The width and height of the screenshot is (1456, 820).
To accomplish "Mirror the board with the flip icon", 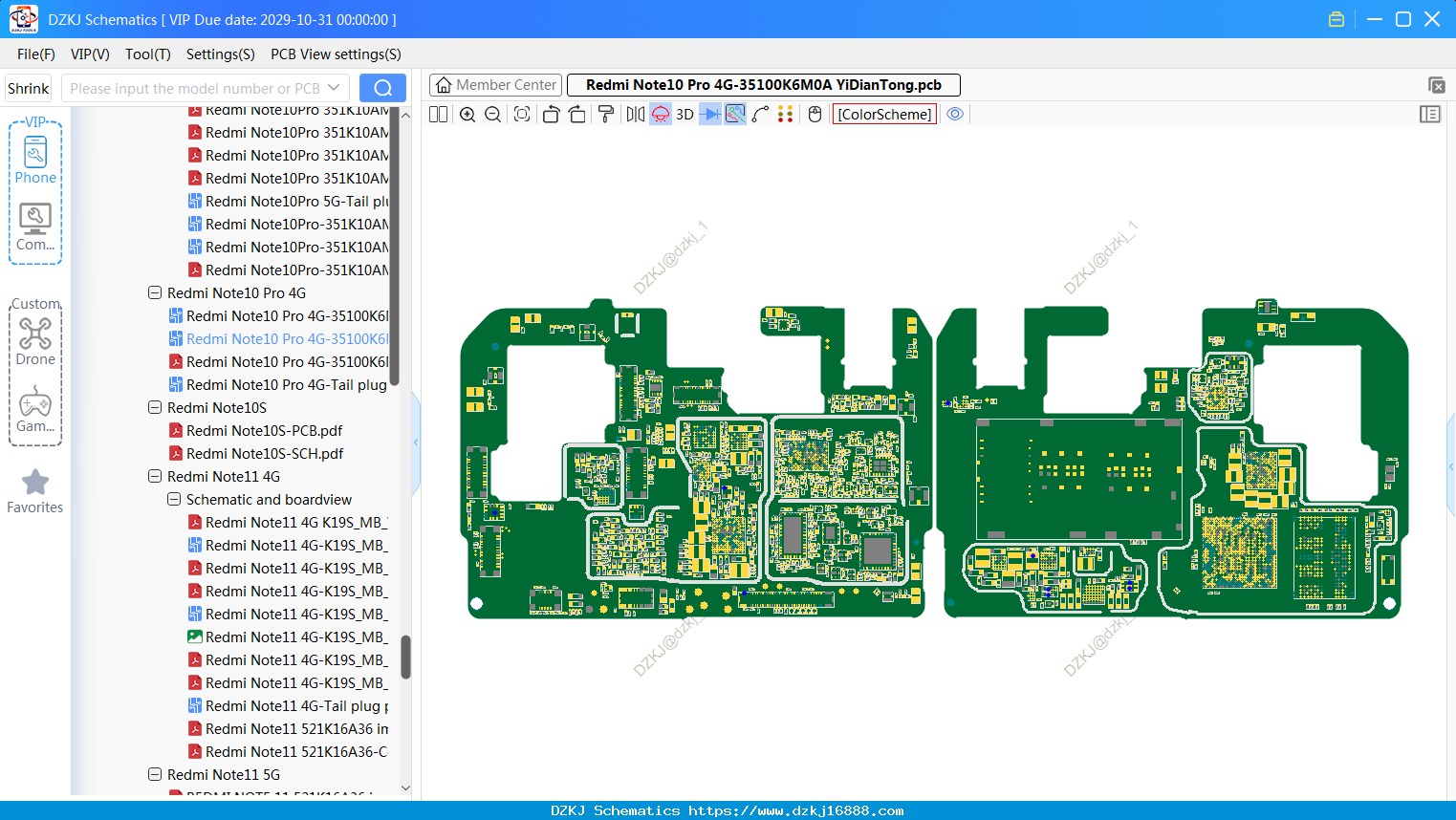I will pyautogui.click(x=636, y=115).
